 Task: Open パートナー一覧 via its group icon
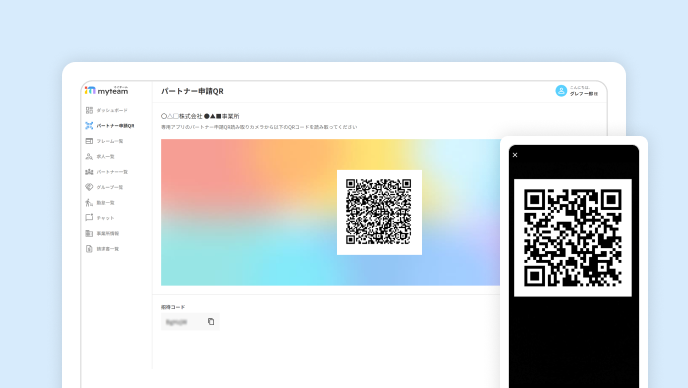coord(89,172)
